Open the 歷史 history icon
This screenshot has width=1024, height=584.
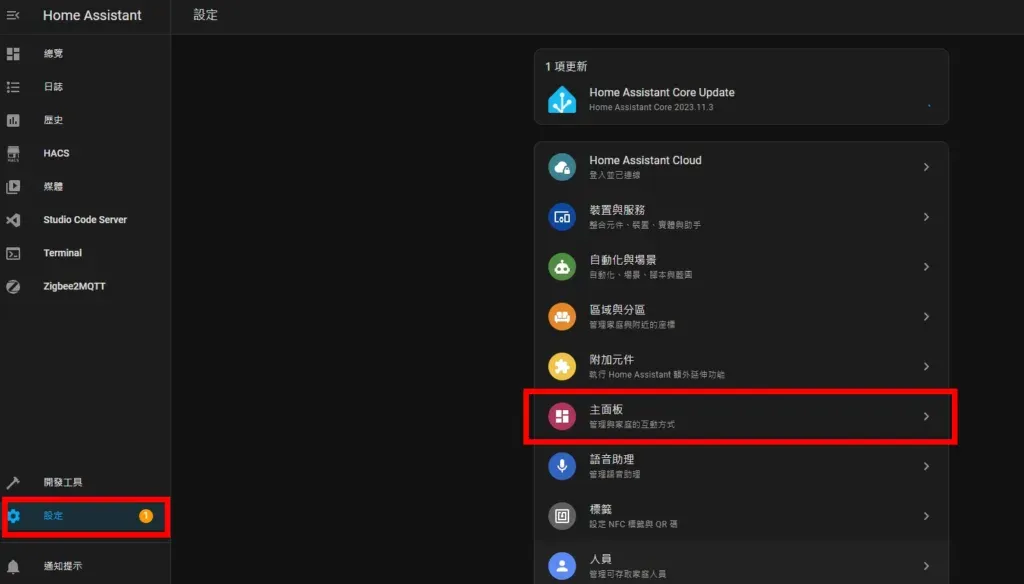click(12, 120)
